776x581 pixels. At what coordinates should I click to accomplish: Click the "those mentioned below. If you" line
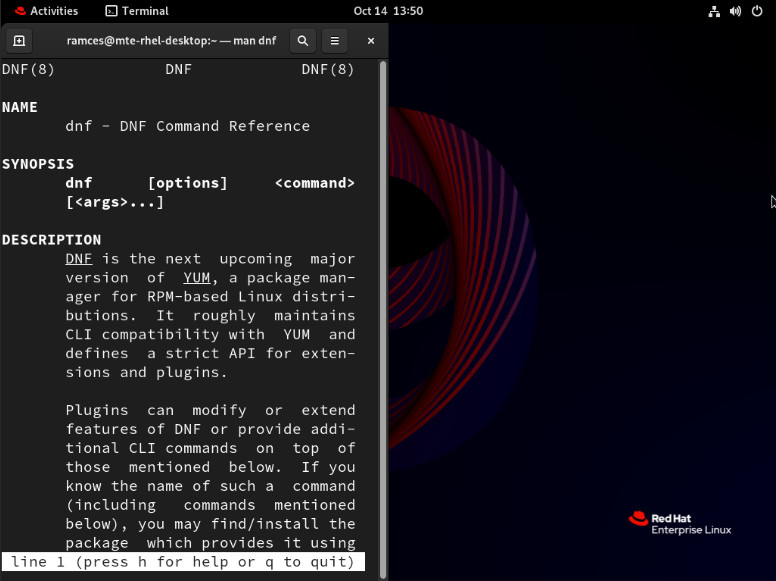pos(210,467)
